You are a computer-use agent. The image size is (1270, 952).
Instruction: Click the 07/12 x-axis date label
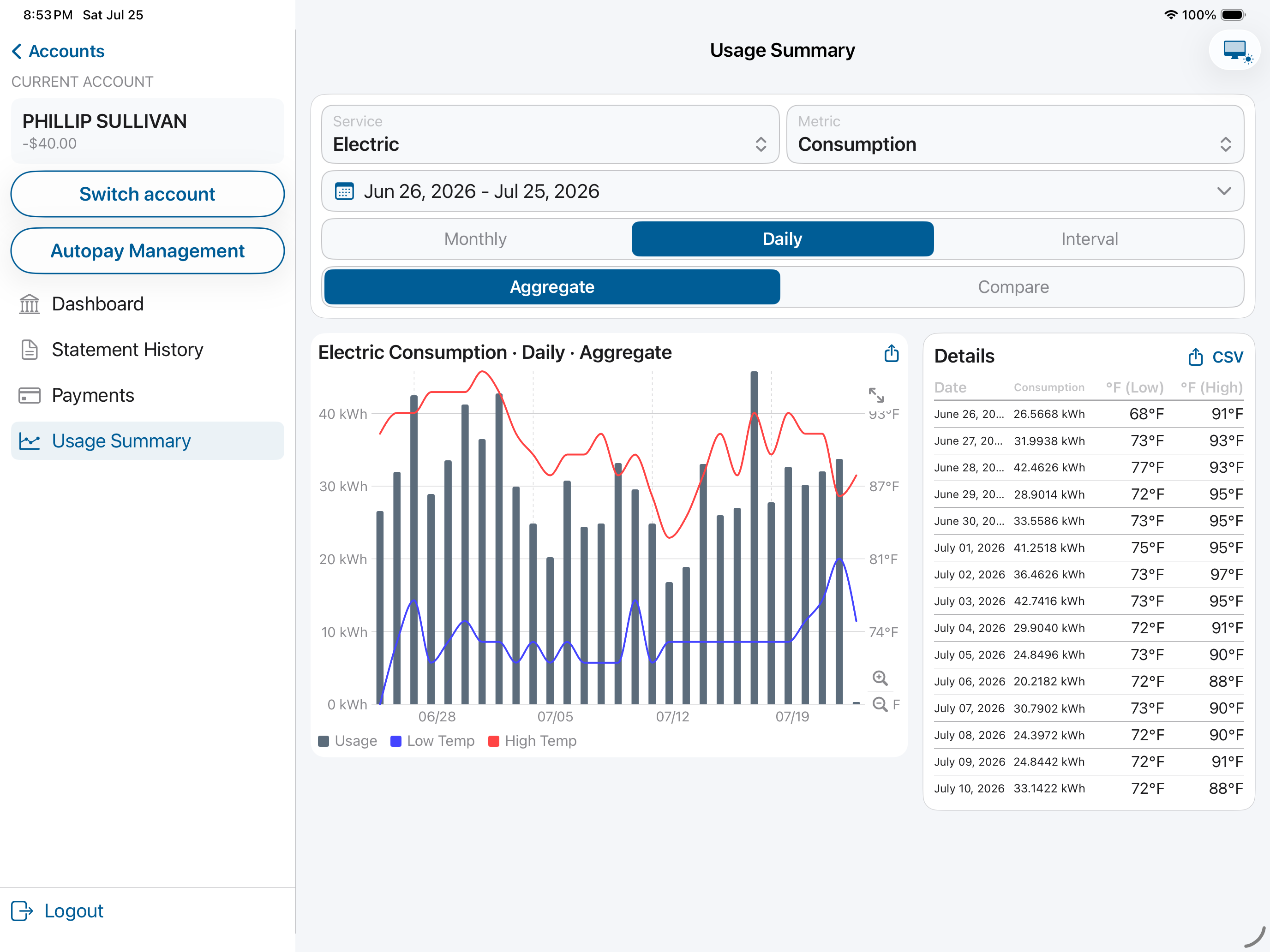pos(672,717)
